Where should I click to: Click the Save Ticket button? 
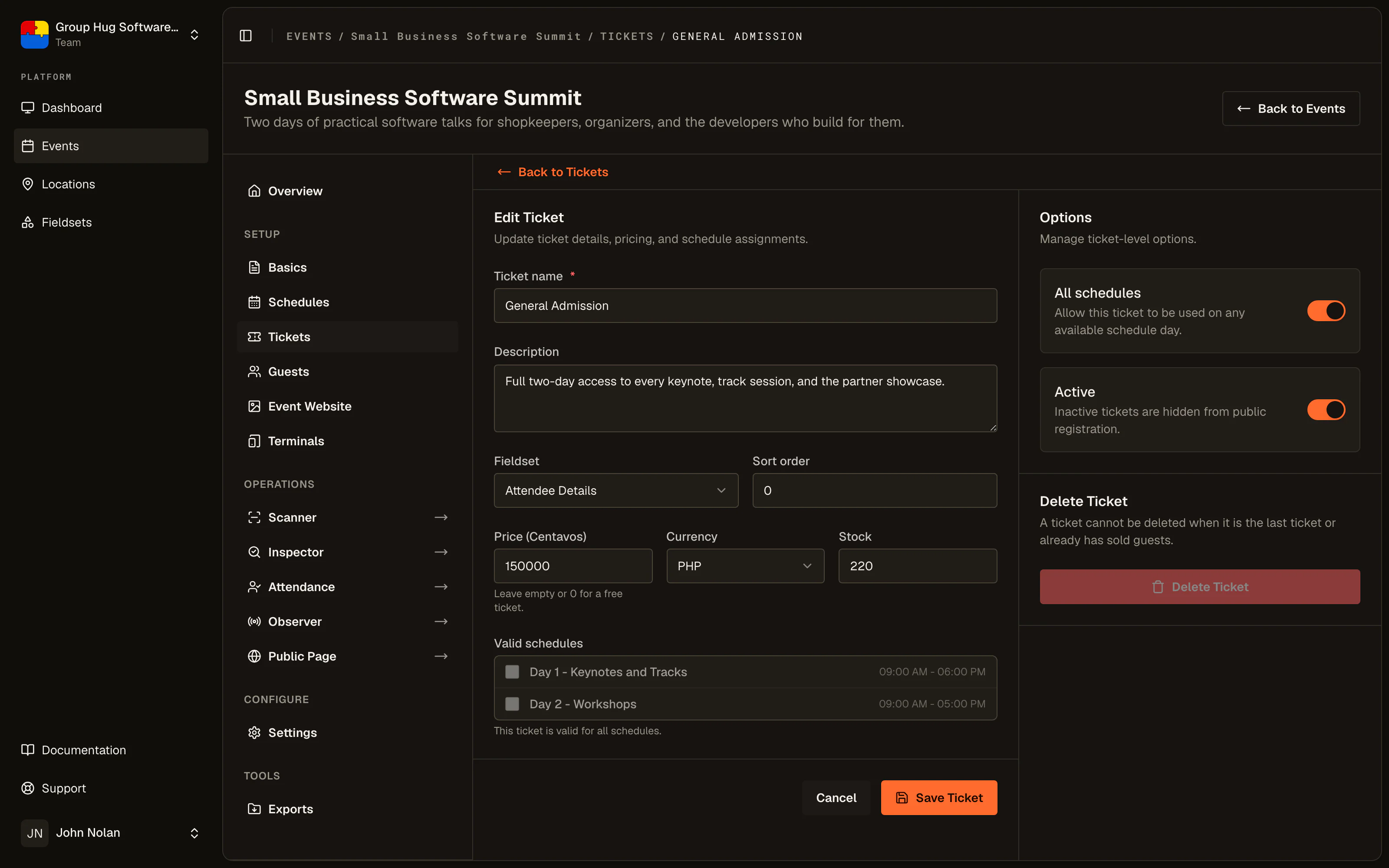[x=939, y=797]
